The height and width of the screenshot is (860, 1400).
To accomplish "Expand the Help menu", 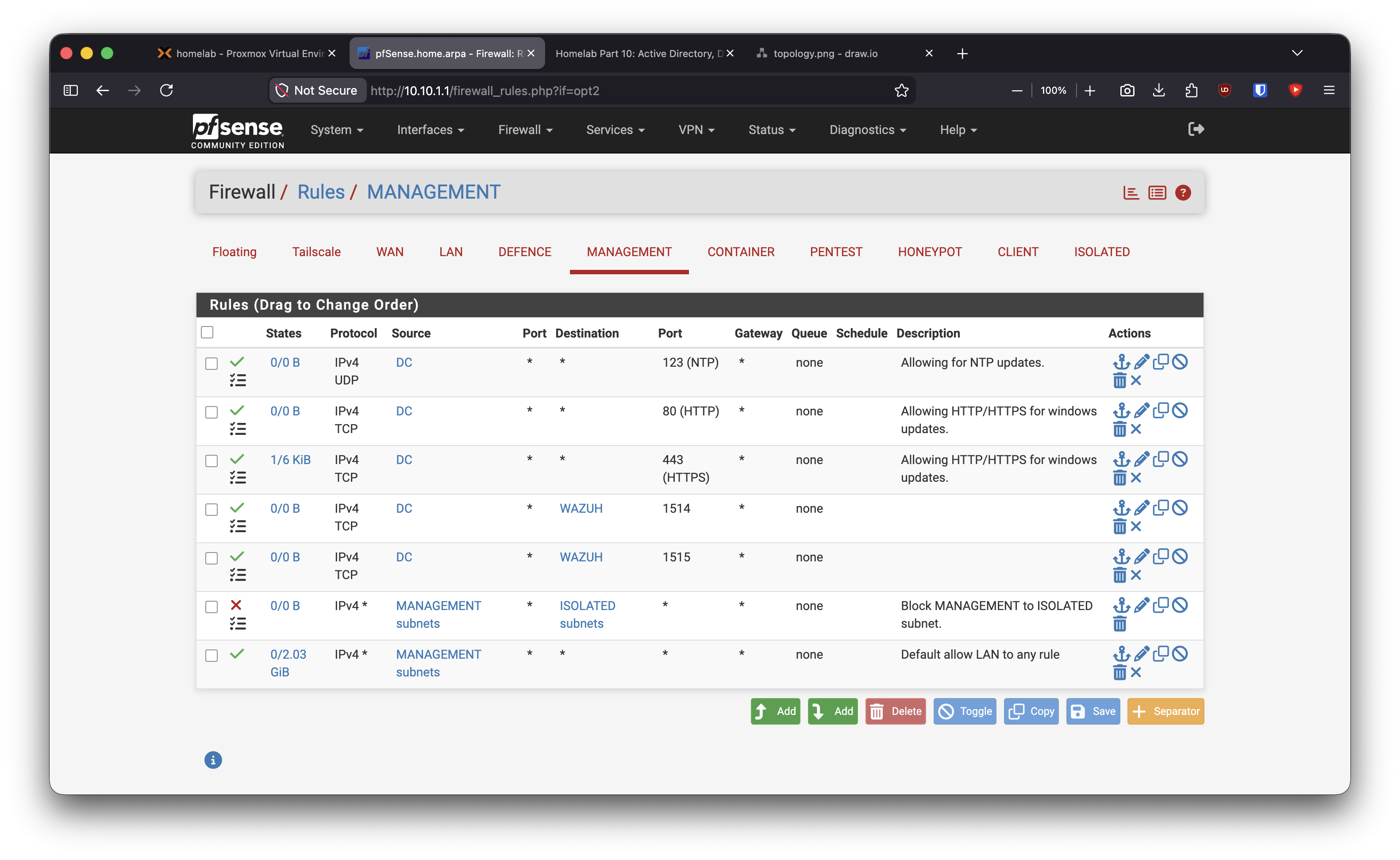I will pyautogui.click(x=958, y=130).
